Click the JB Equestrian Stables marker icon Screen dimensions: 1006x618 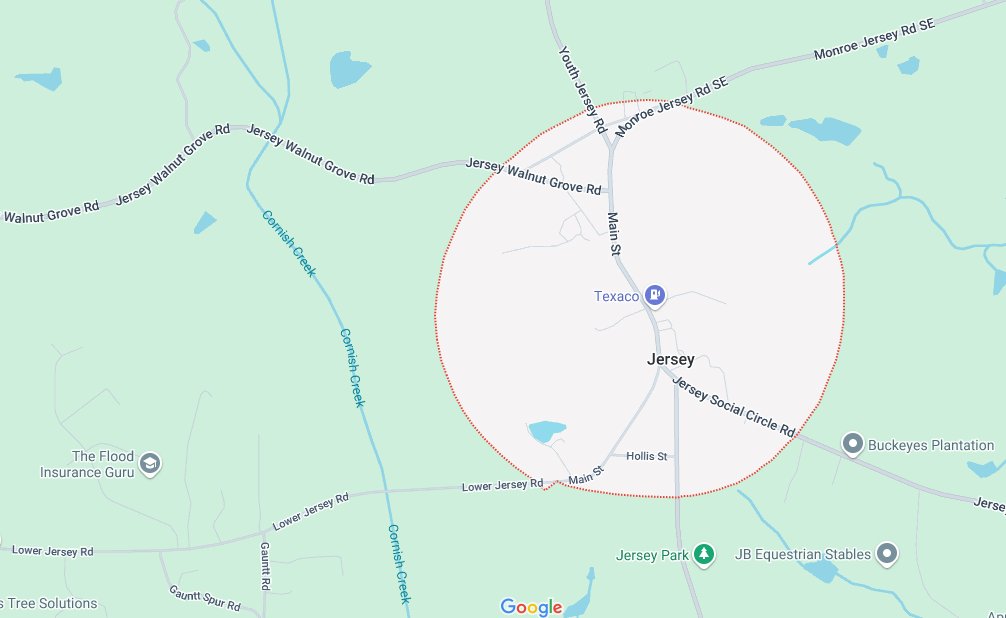887,554
